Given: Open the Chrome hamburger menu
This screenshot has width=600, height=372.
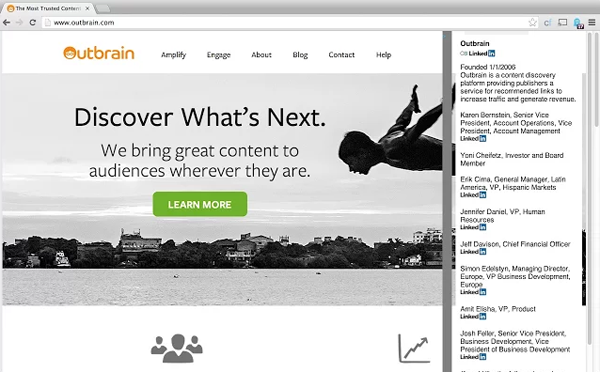Looking at the screenshot, I should [x=592, y=23].
